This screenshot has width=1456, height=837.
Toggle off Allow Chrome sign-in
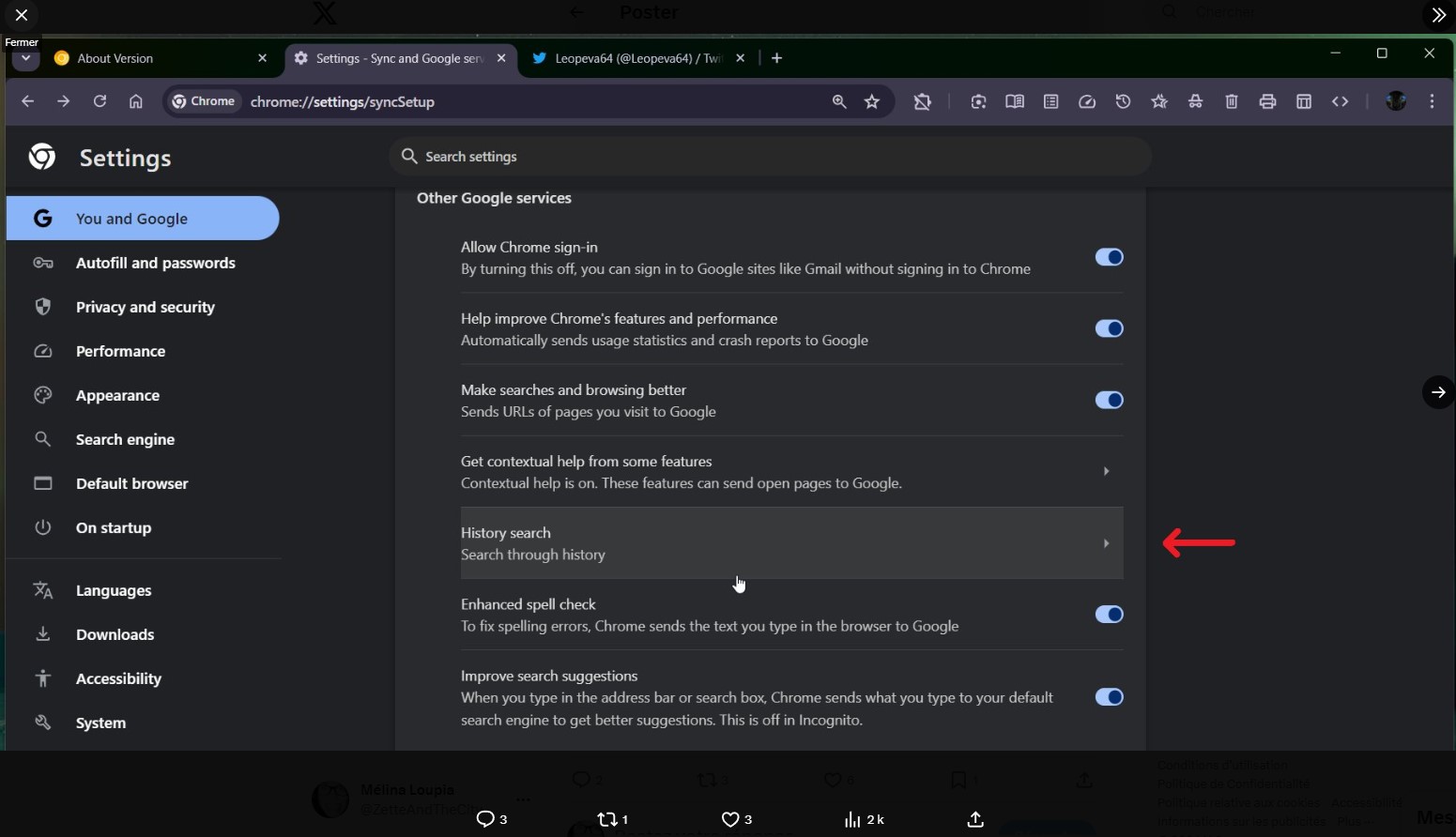(1109, 257)
